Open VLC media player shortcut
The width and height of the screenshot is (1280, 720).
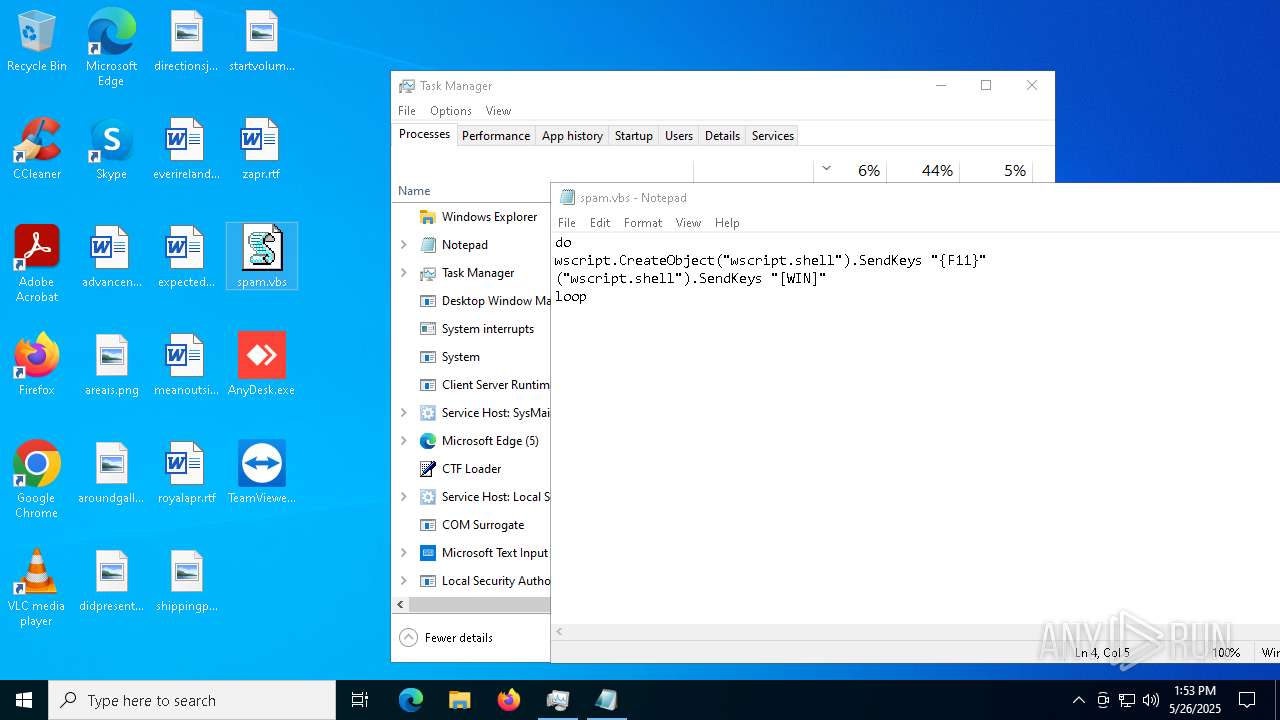pyautogui.click(x=37, y=588)
